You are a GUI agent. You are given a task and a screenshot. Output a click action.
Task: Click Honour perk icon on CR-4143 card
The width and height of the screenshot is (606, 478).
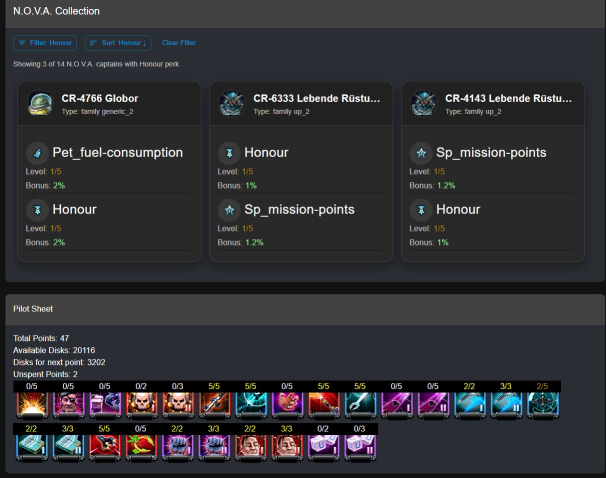point(421,210)
